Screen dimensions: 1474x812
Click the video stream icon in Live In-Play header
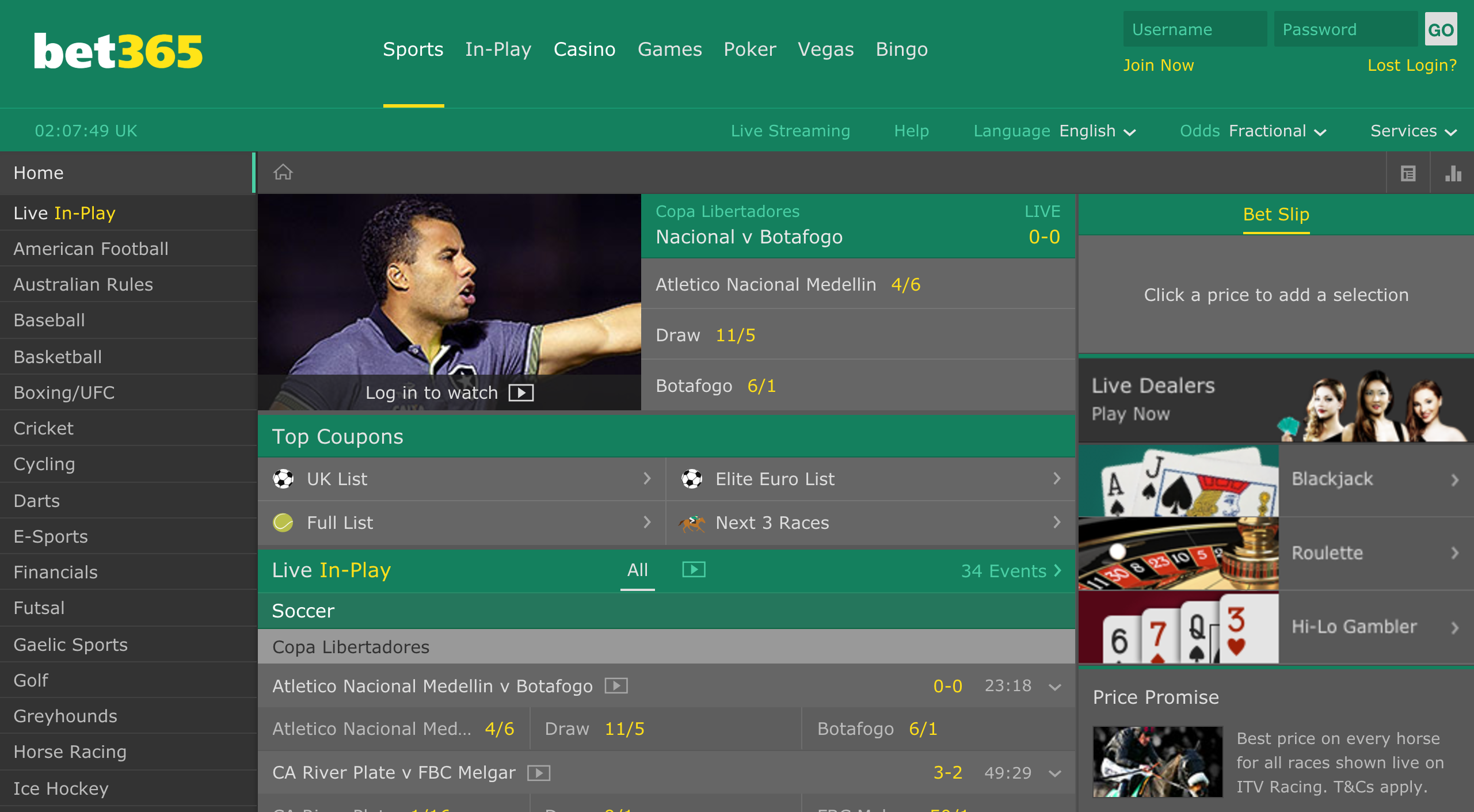(693, 570)
